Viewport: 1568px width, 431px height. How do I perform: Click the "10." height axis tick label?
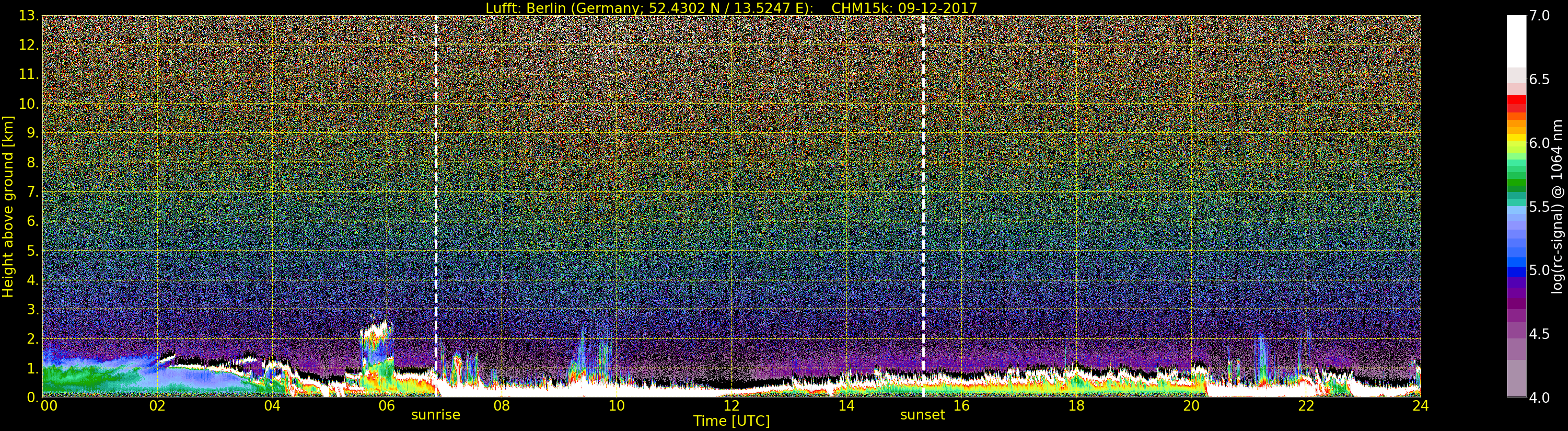(x=29, y=104)
